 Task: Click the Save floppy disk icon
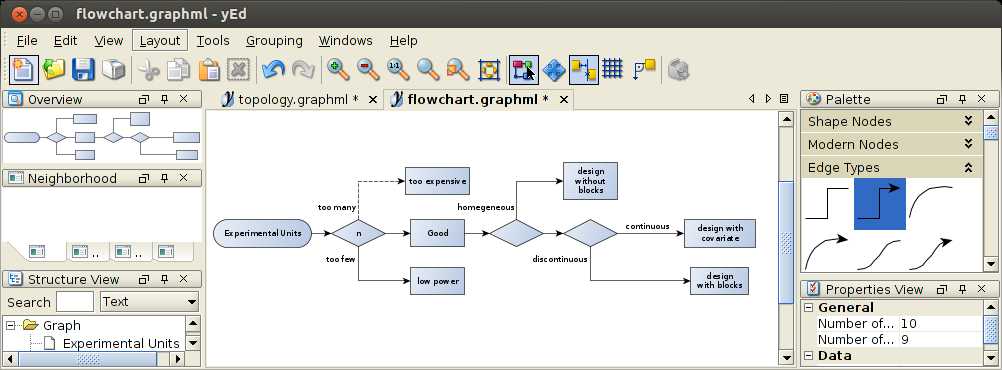click(x=84, y=69)
